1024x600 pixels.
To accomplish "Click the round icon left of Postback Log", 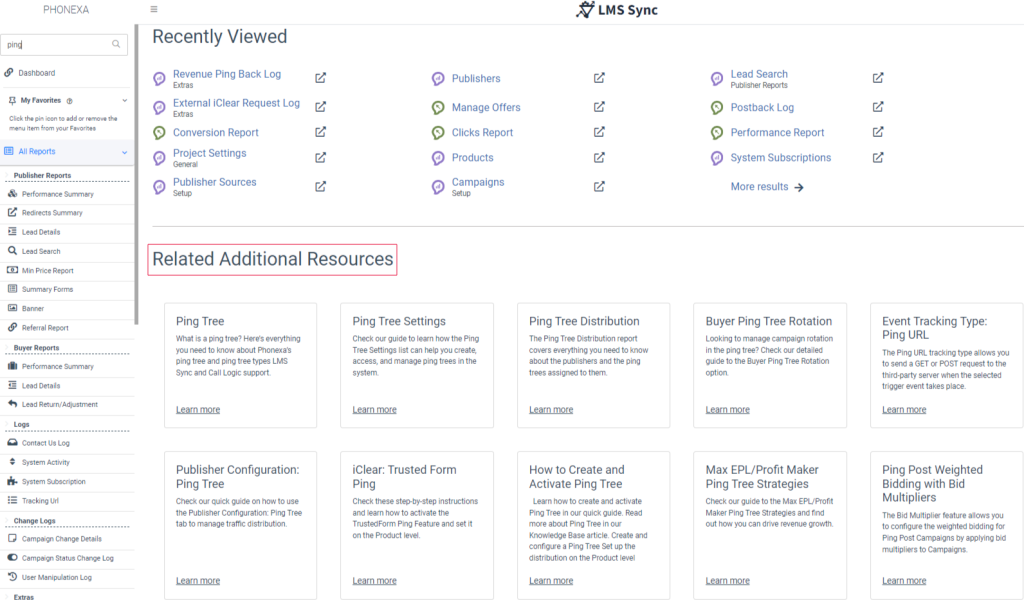I will coord(717,108).
